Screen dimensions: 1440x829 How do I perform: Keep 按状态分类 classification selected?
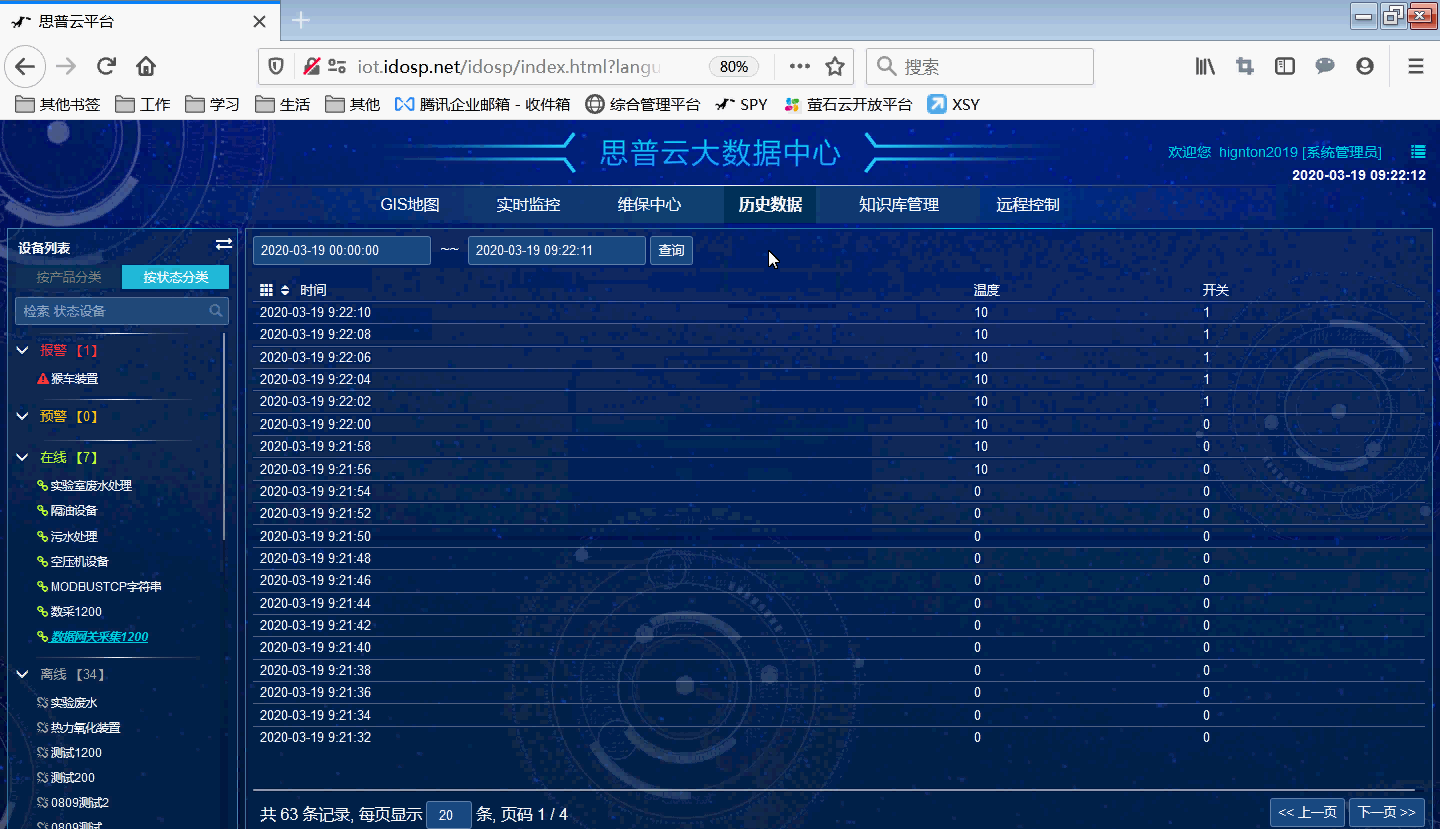click(175, 276)
